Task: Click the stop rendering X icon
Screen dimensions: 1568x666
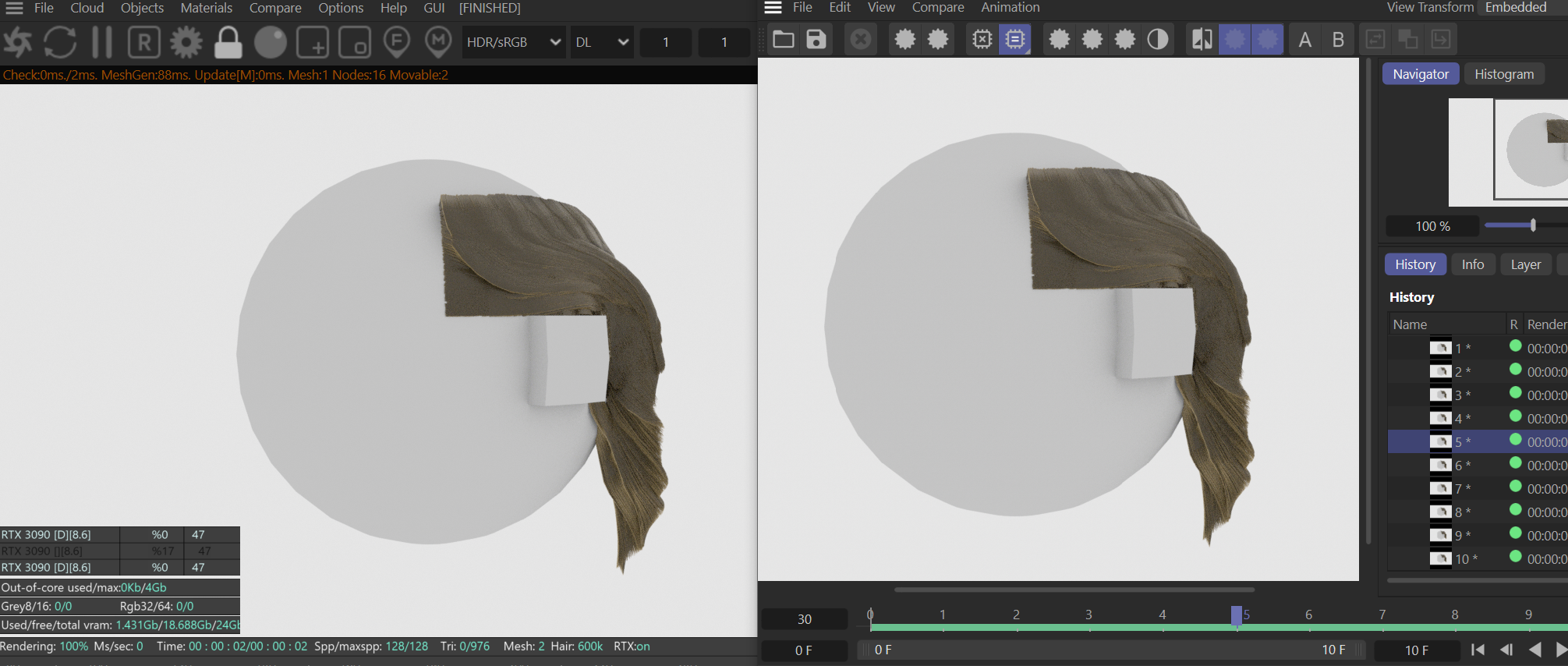Action: coord(861,39)
